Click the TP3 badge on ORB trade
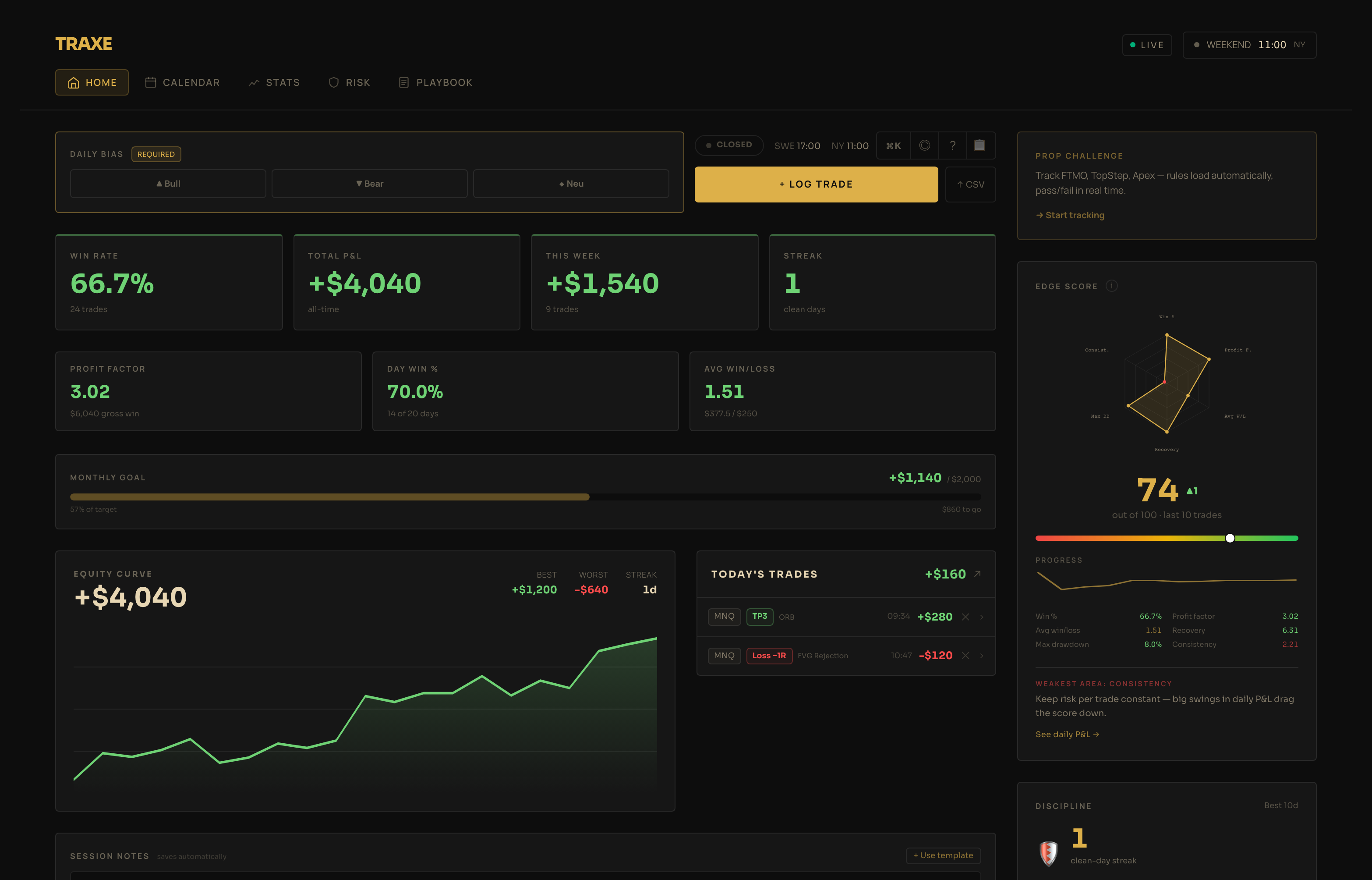The image size is (1372, 880). coord(760,617)
